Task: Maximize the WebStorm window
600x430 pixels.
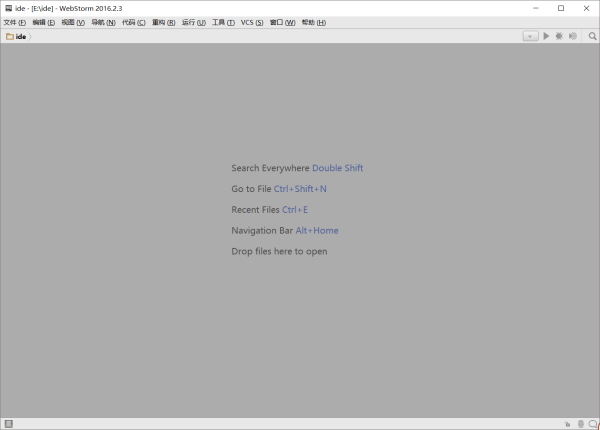Action: (x=561, y=8)
